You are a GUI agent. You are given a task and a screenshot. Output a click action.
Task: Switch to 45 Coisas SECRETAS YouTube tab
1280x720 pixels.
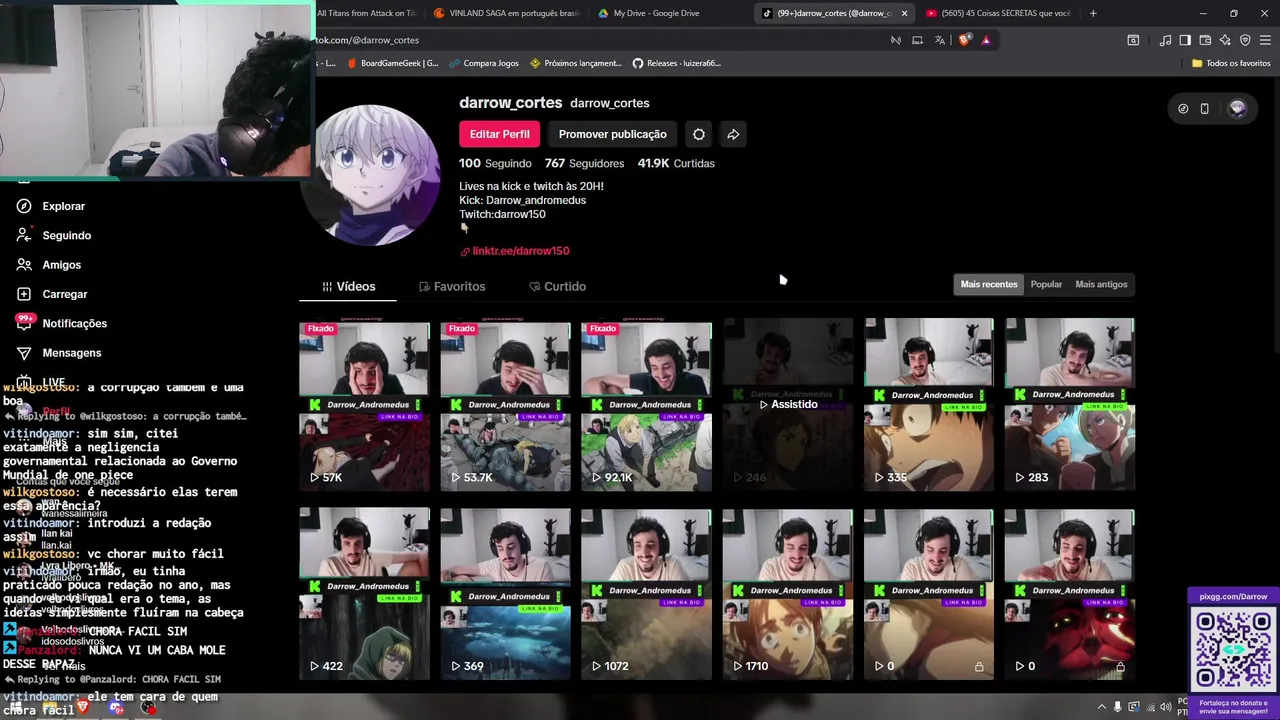point(1000,13)
